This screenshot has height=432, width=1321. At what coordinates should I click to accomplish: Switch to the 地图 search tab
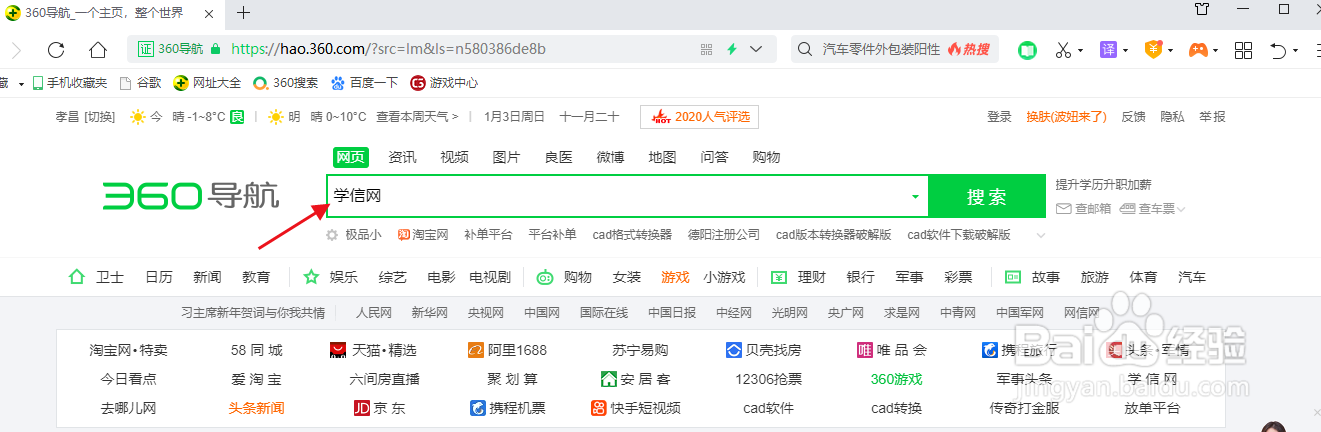[x=662, y=157]
